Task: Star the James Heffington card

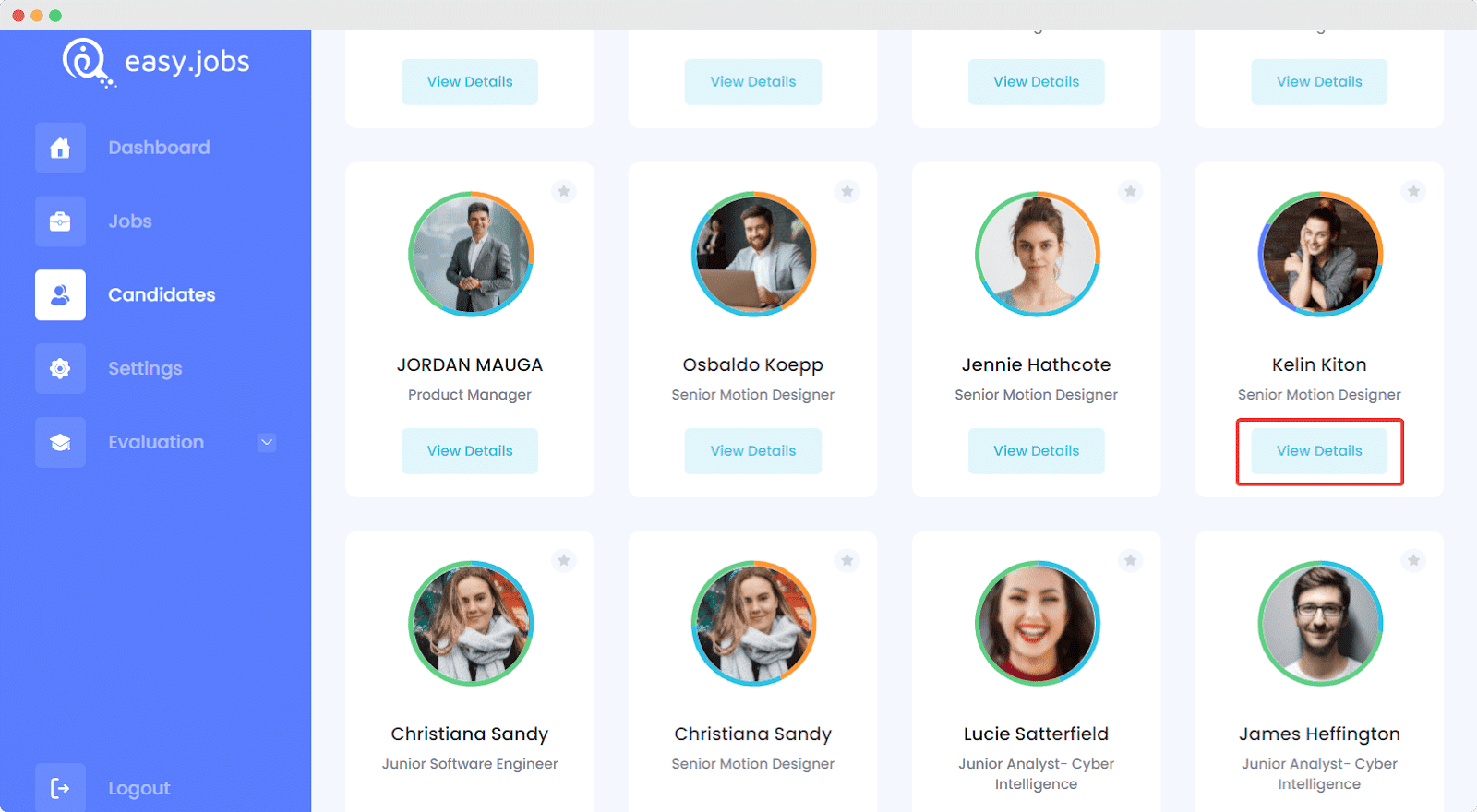Action: click(1413, 560)
